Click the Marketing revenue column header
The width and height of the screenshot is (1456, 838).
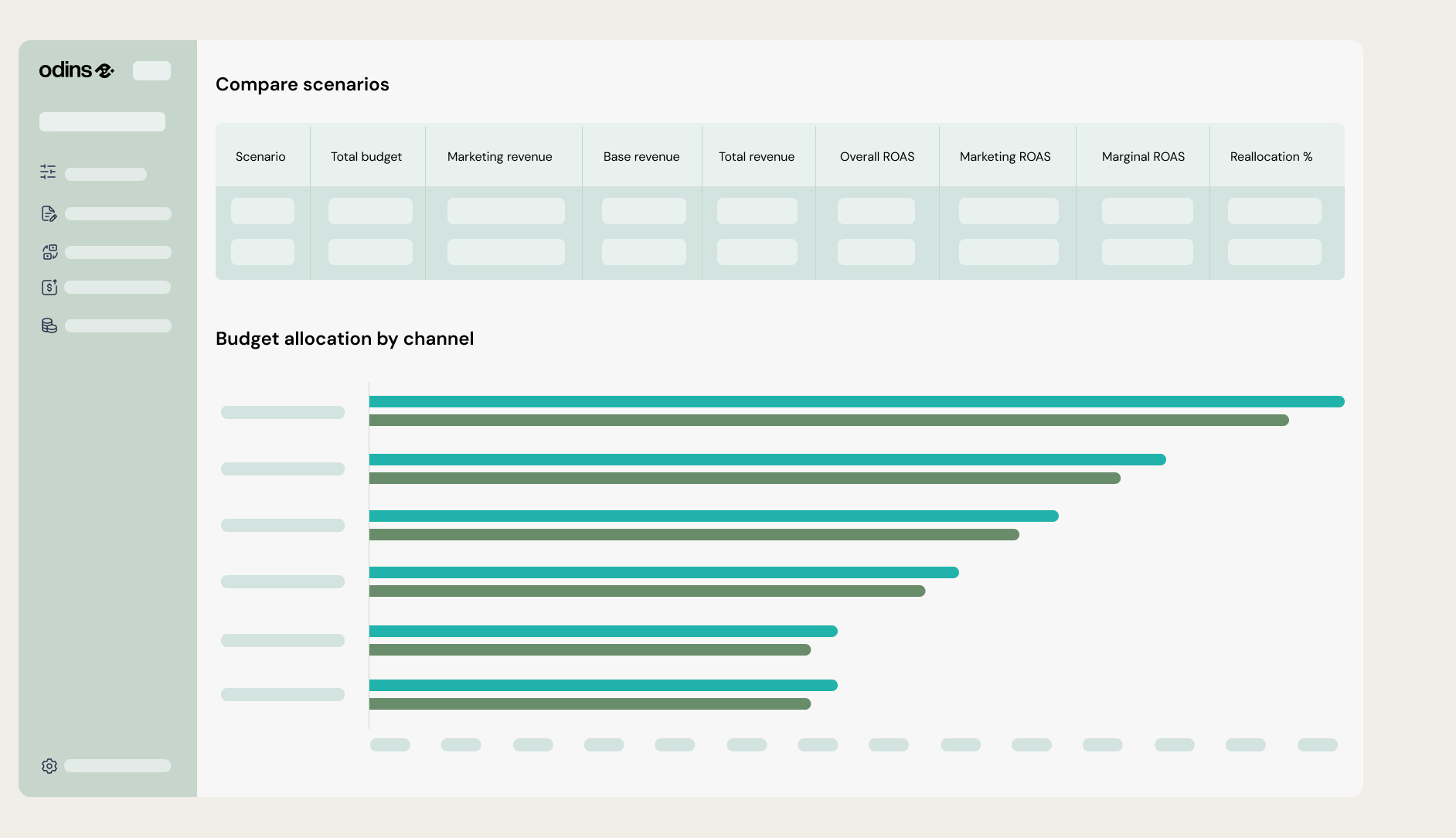click(x=499, y=156)
